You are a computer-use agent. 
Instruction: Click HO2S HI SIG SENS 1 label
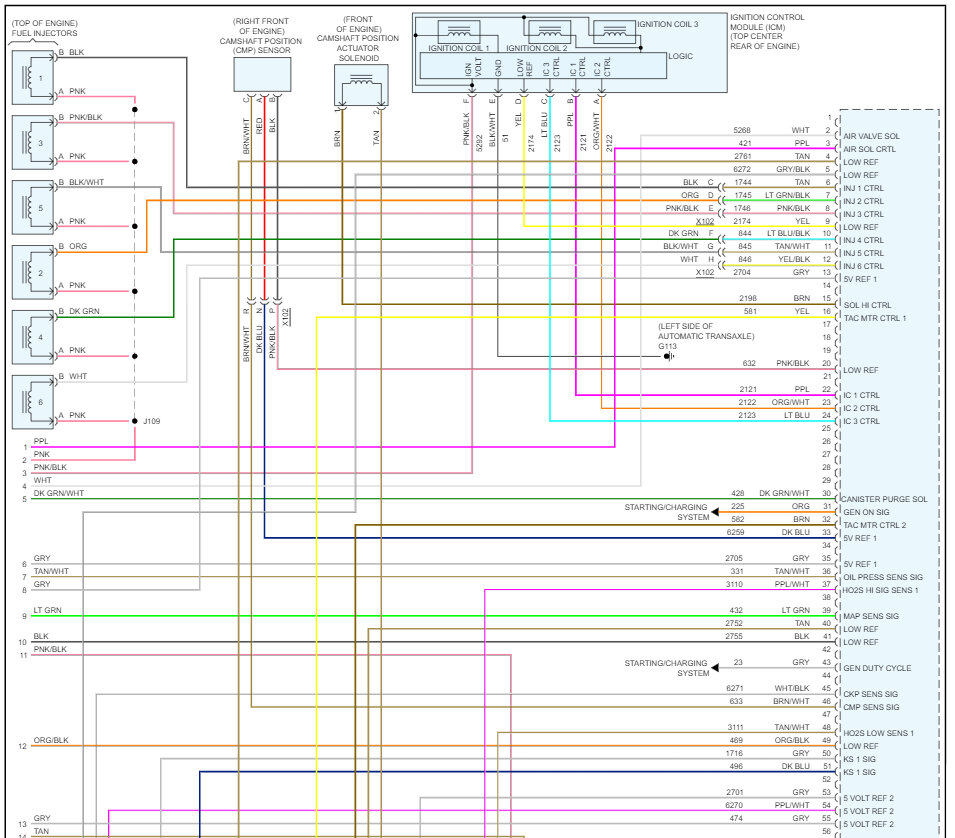(x=880, y=590)
